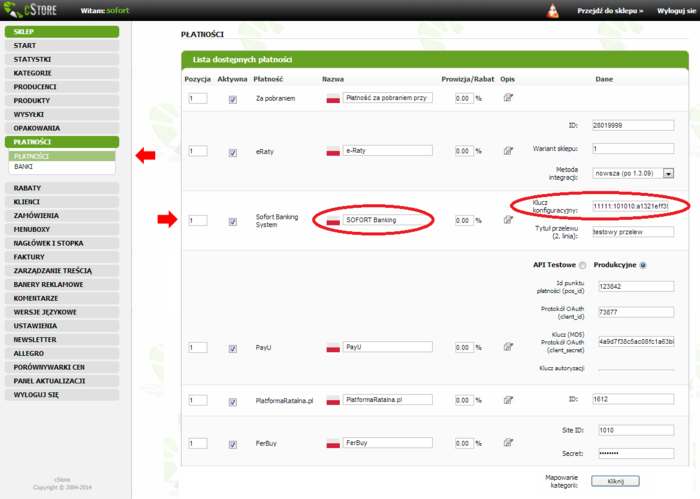Open PANEL AKTUALIZACJI in the sidebar
700x499 pixels.
(62, 381)
